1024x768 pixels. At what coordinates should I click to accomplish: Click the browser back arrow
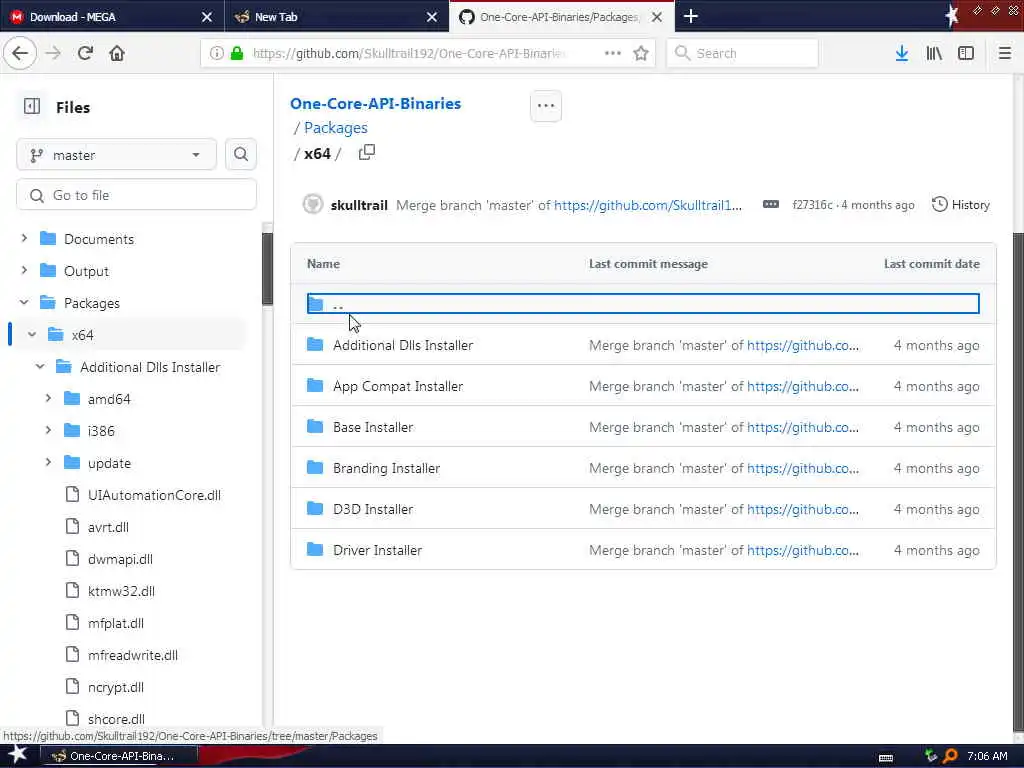pos(20,53)
